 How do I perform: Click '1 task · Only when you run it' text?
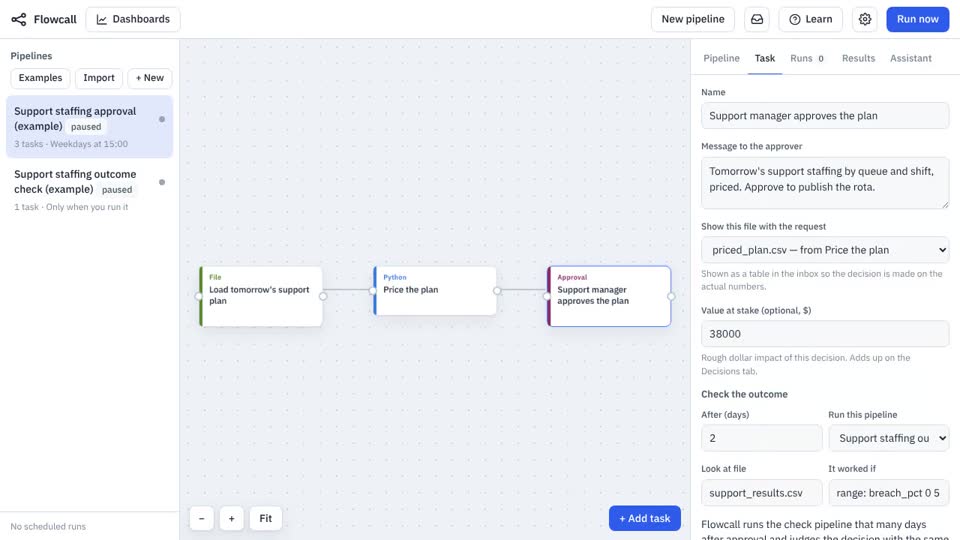(71, 207)
